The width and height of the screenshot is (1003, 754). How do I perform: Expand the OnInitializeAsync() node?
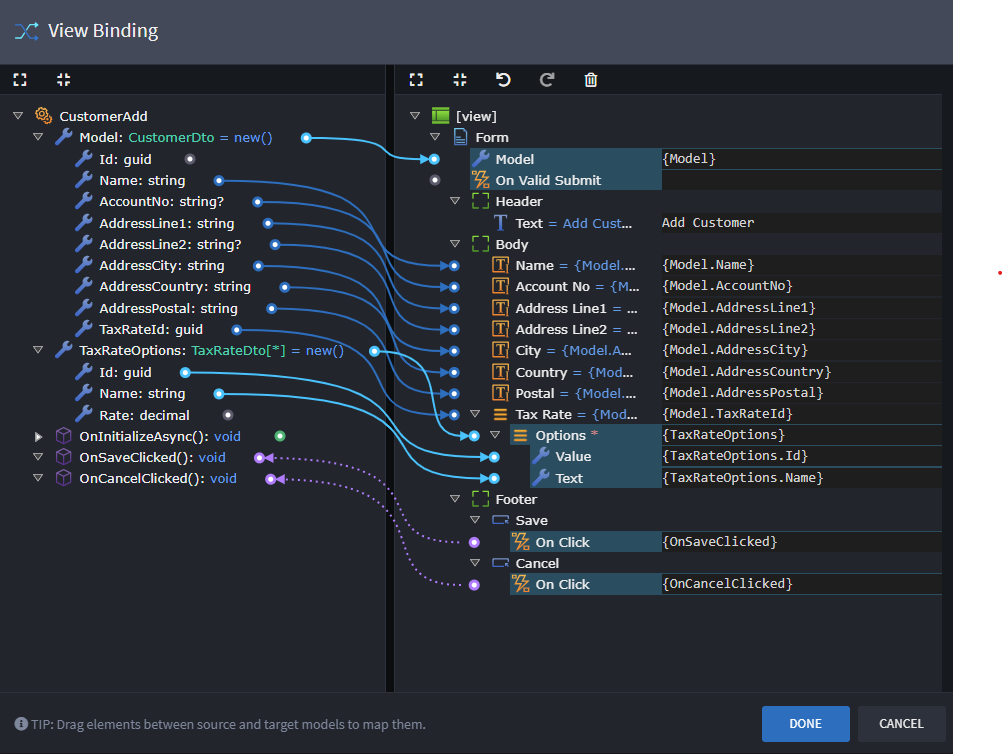point(38,436)
